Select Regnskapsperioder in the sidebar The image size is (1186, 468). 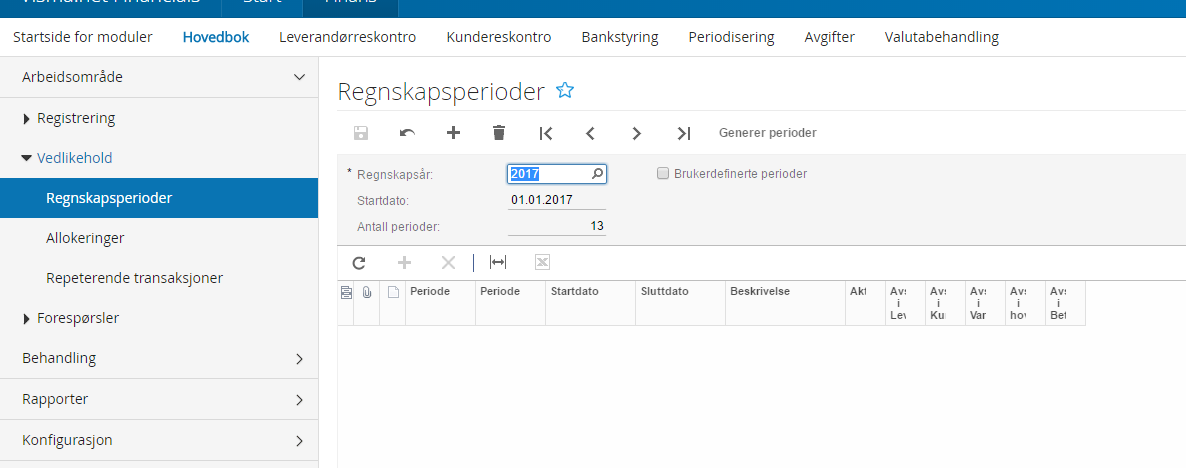pyautogui.click(x=159, y=198)
